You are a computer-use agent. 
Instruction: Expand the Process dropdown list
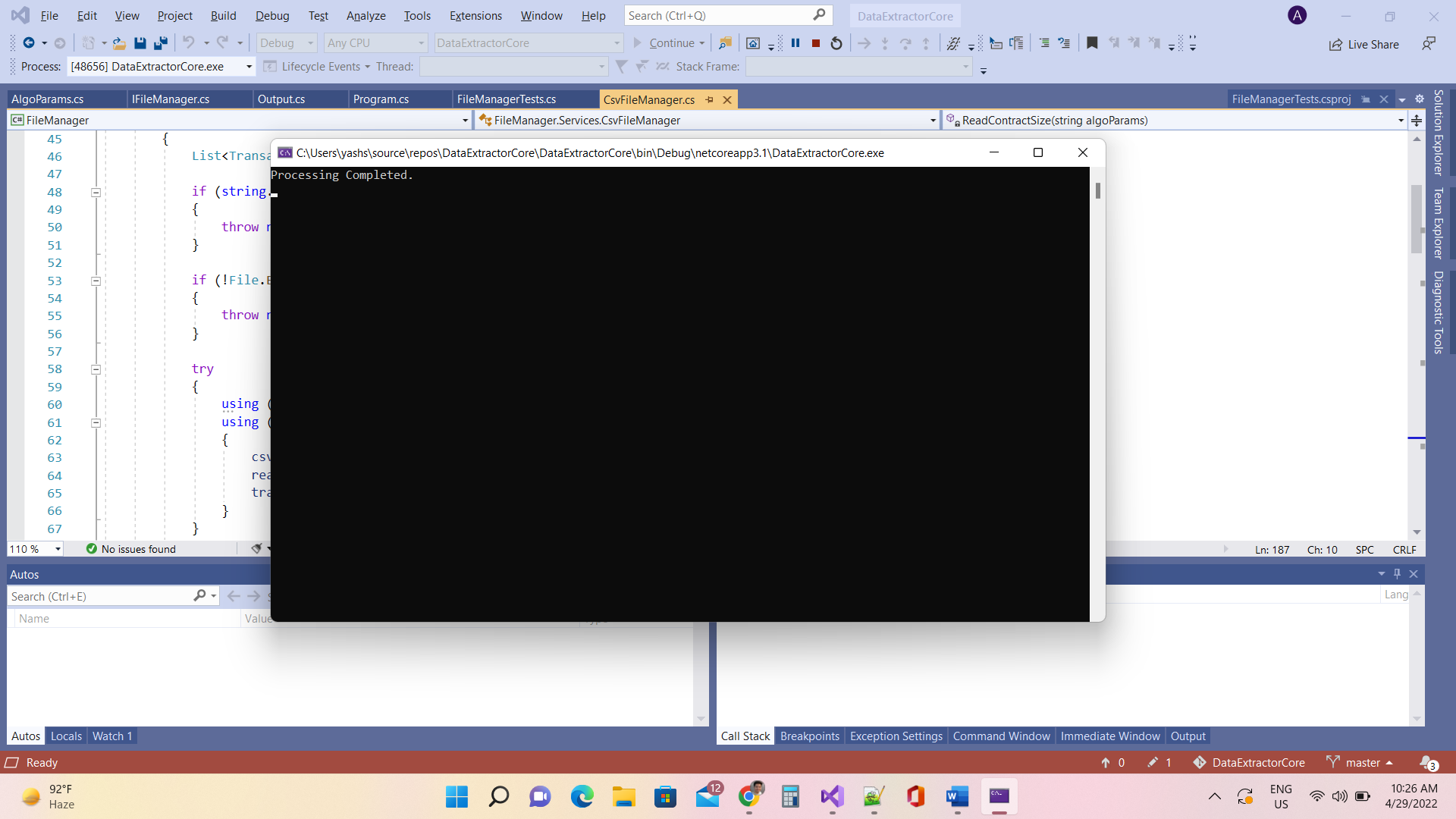249,67
